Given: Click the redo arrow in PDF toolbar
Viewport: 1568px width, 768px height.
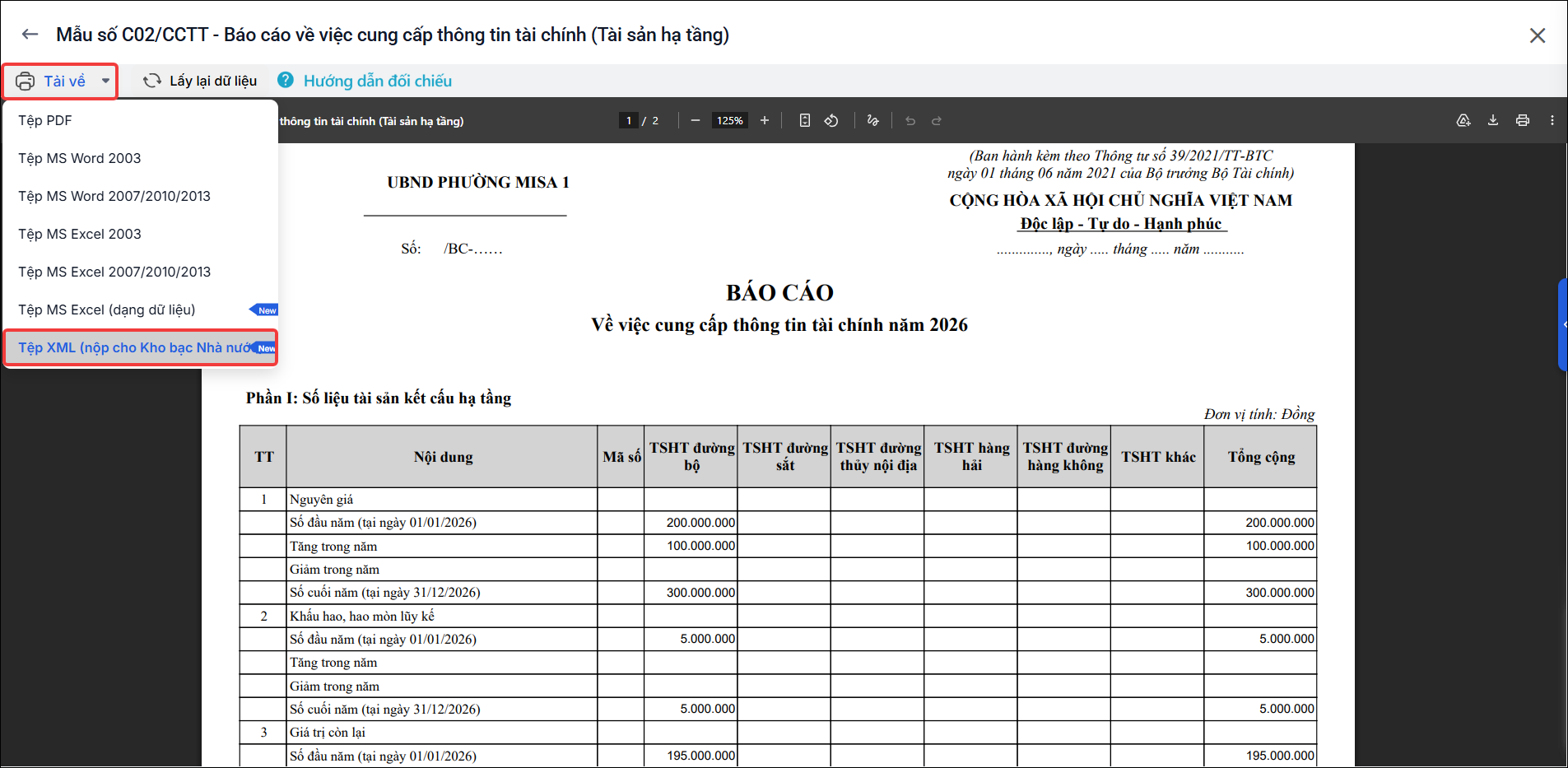Looking at the screenshot, I should click(x=937, y=120).
